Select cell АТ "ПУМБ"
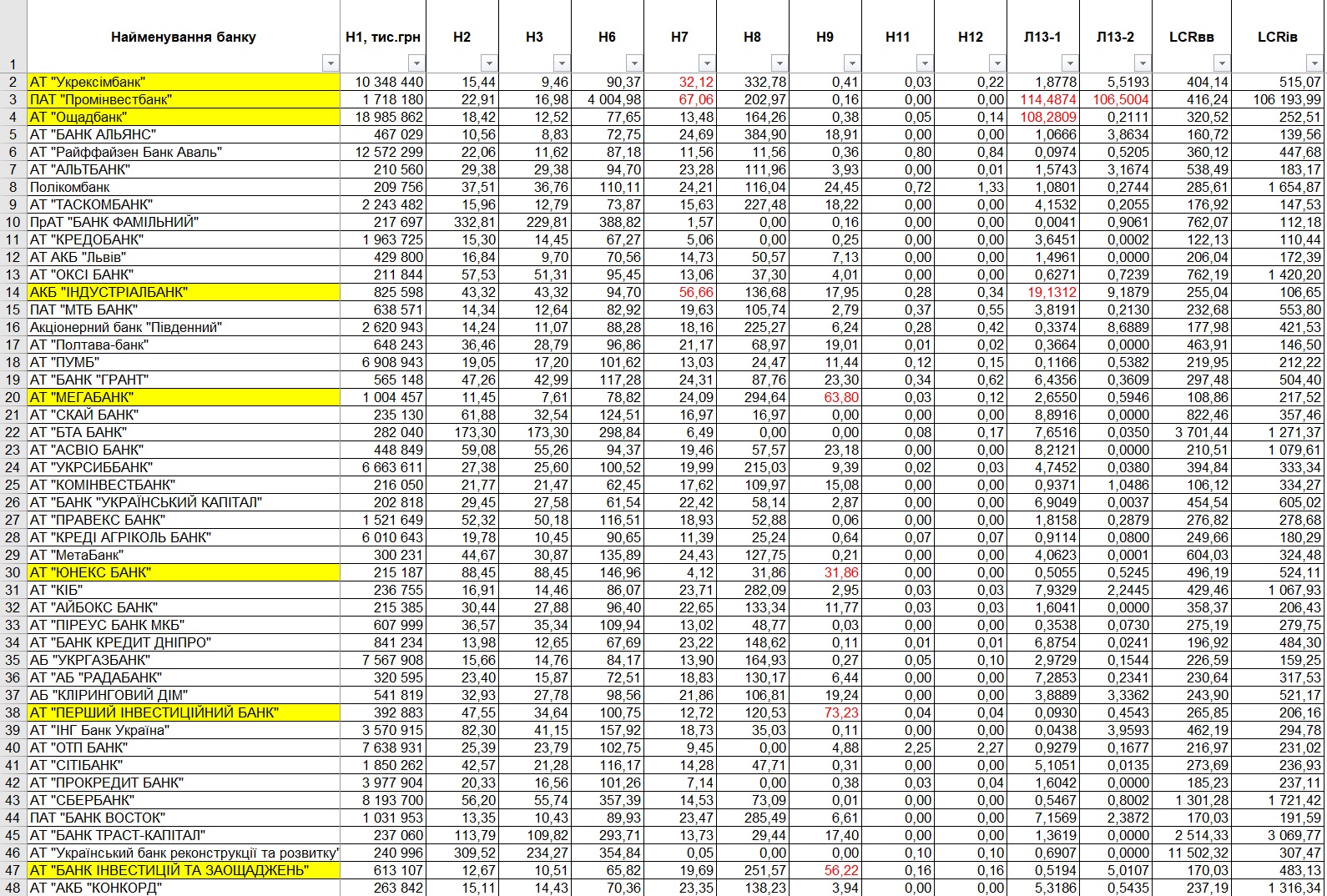Screen dimensions: 1327x896 pyautogui.click(x=184, y=362)
